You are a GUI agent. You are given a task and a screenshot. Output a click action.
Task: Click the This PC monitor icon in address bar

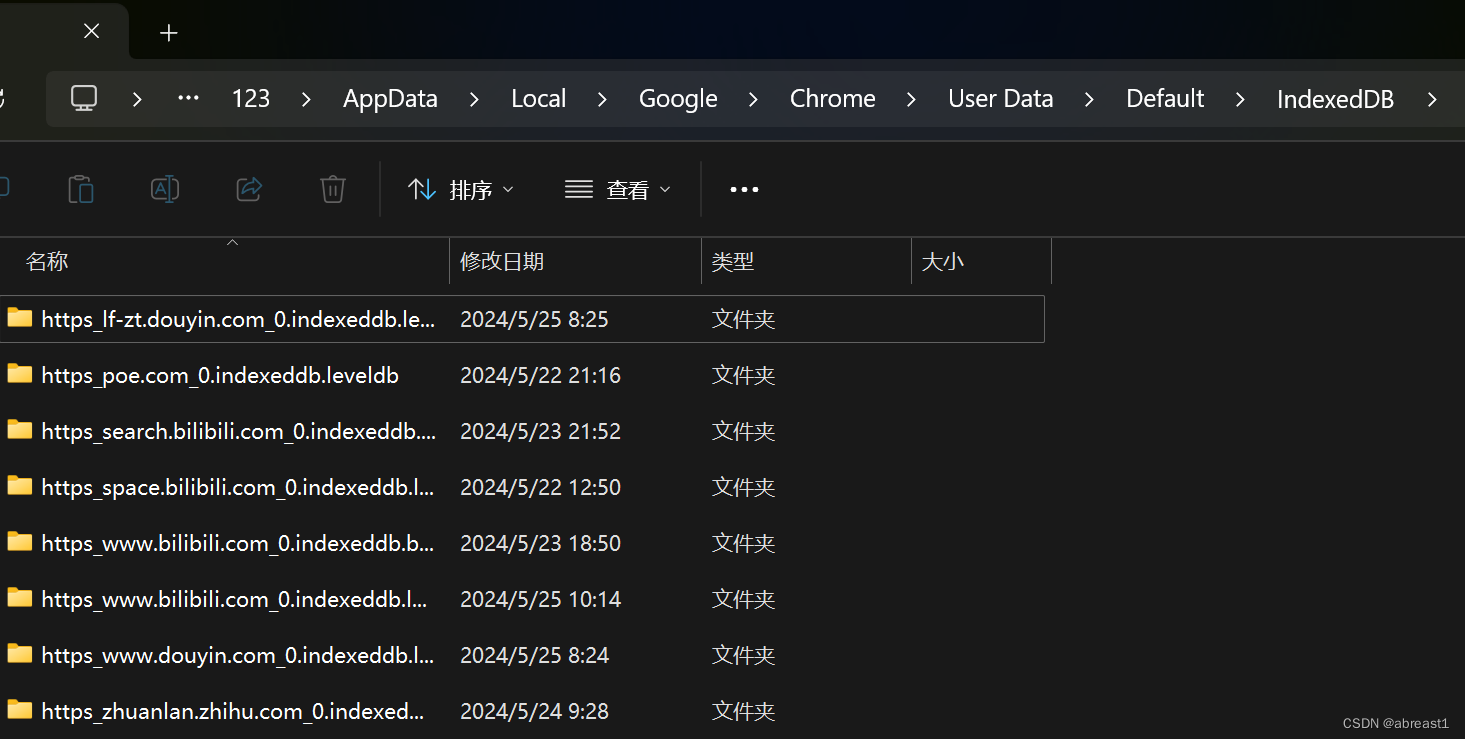pyautogui.click(x=84, y=98)
